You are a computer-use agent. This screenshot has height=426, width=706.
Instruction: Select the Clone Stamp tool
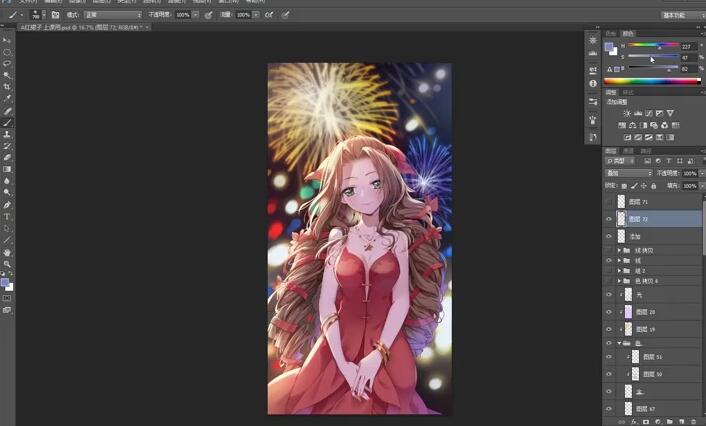[x=7, y=134]
